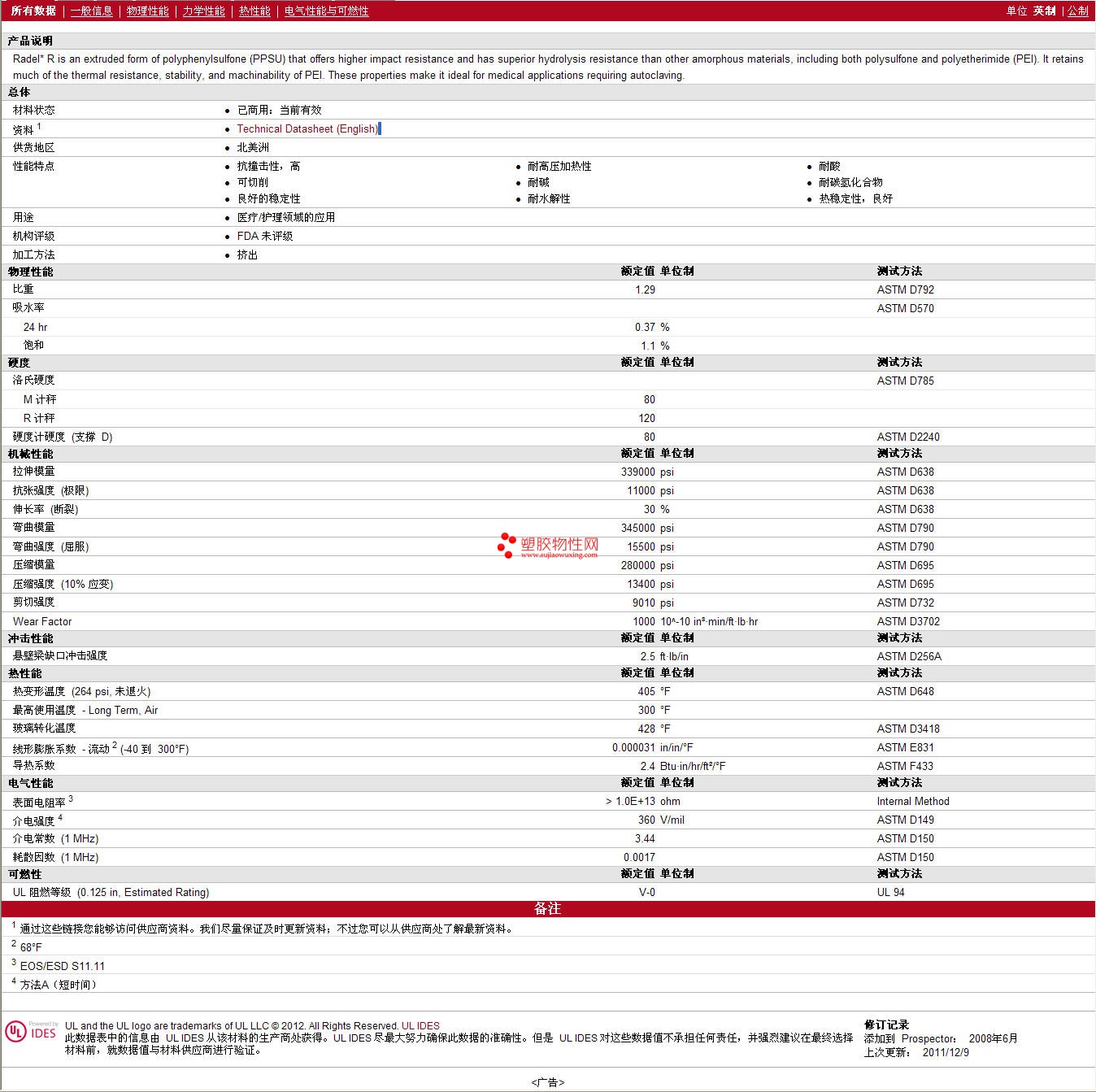Go to the 物理性能 tab

tap(147, 11)
